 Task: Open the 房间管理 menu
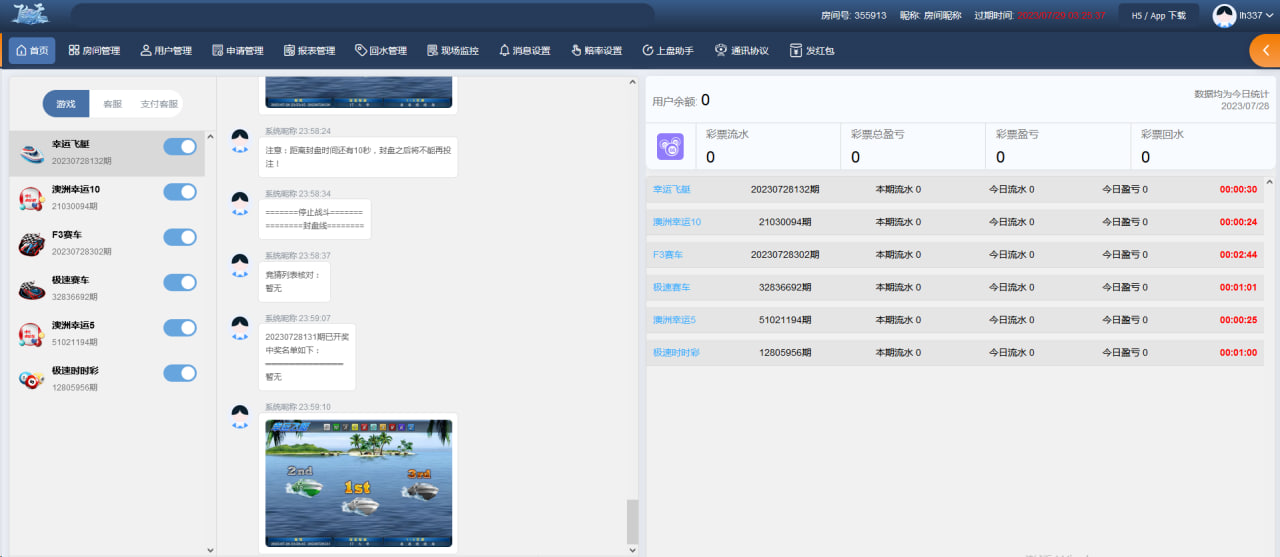(x=94, y=50)
